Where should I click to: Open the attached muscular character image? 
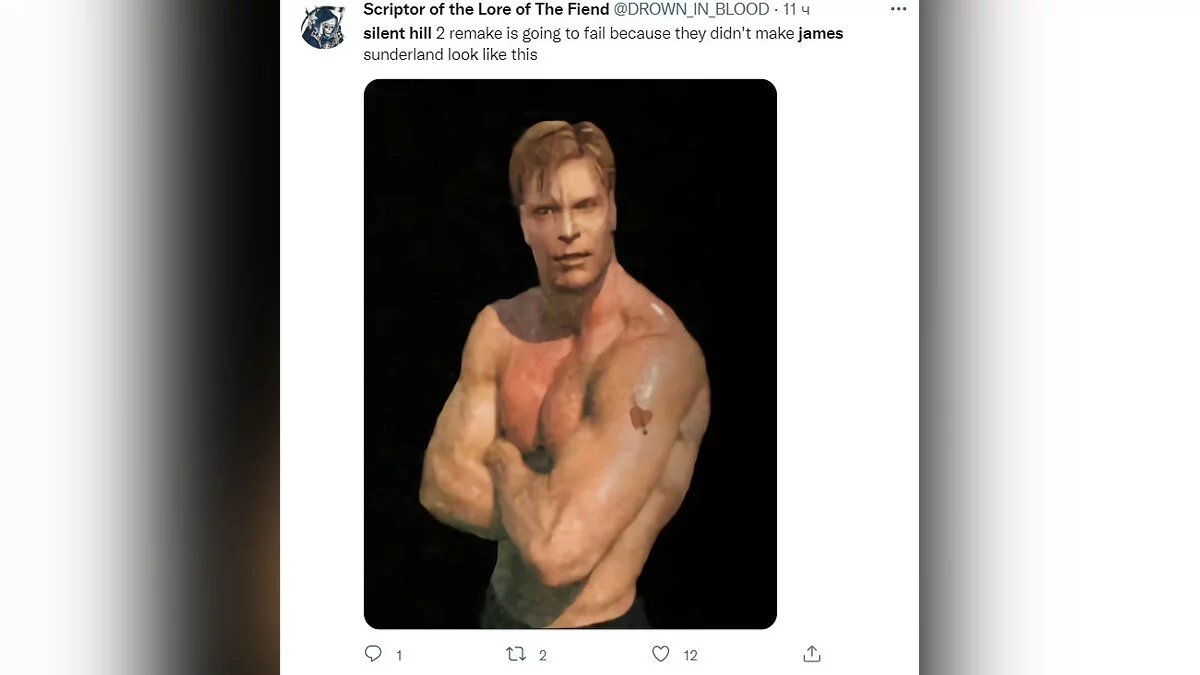570,353
